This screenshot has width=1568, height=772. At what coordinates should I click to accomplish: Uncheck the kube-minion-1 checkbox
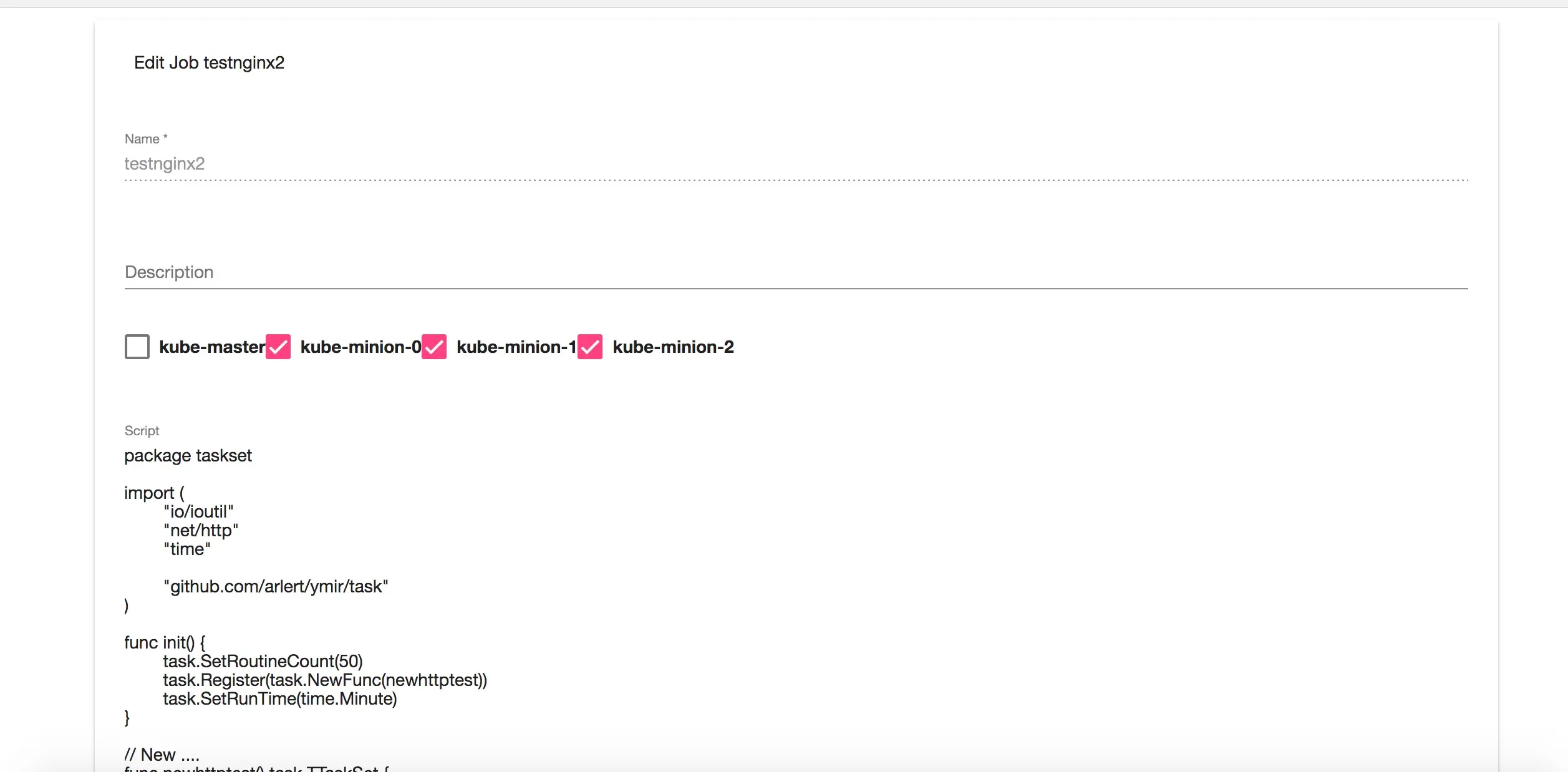click(434, 347)
